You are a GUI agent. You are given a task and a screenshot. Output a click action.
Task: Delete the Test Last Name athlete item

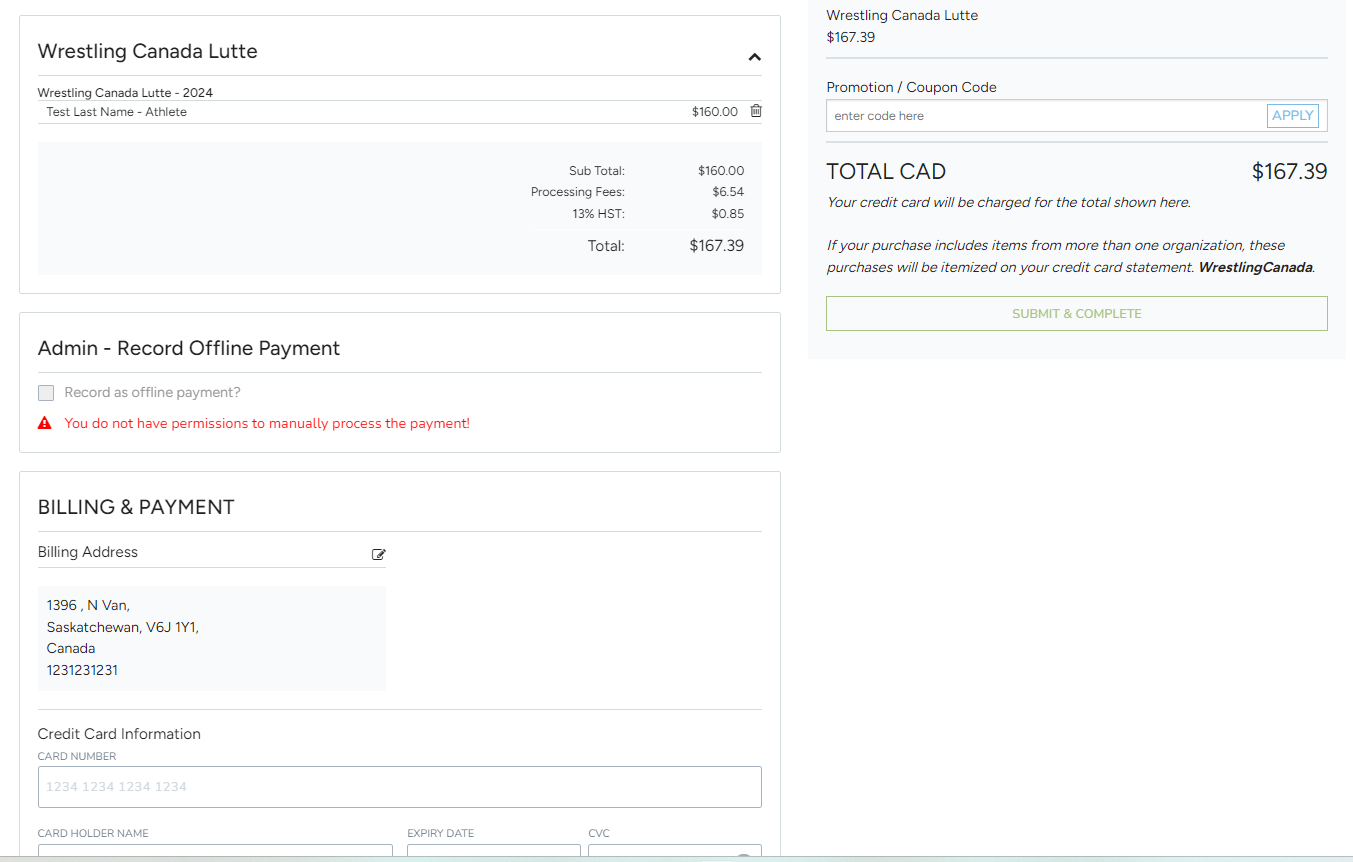click(x=756, y=111)
